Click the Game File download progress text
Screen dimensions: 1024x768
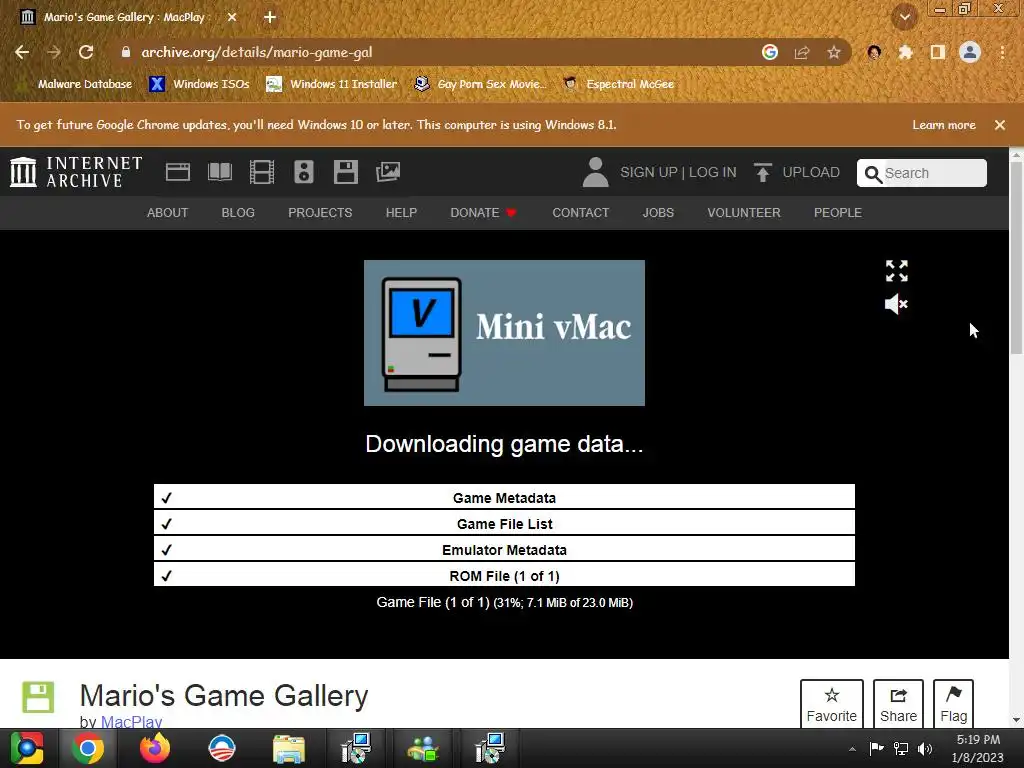504,602
